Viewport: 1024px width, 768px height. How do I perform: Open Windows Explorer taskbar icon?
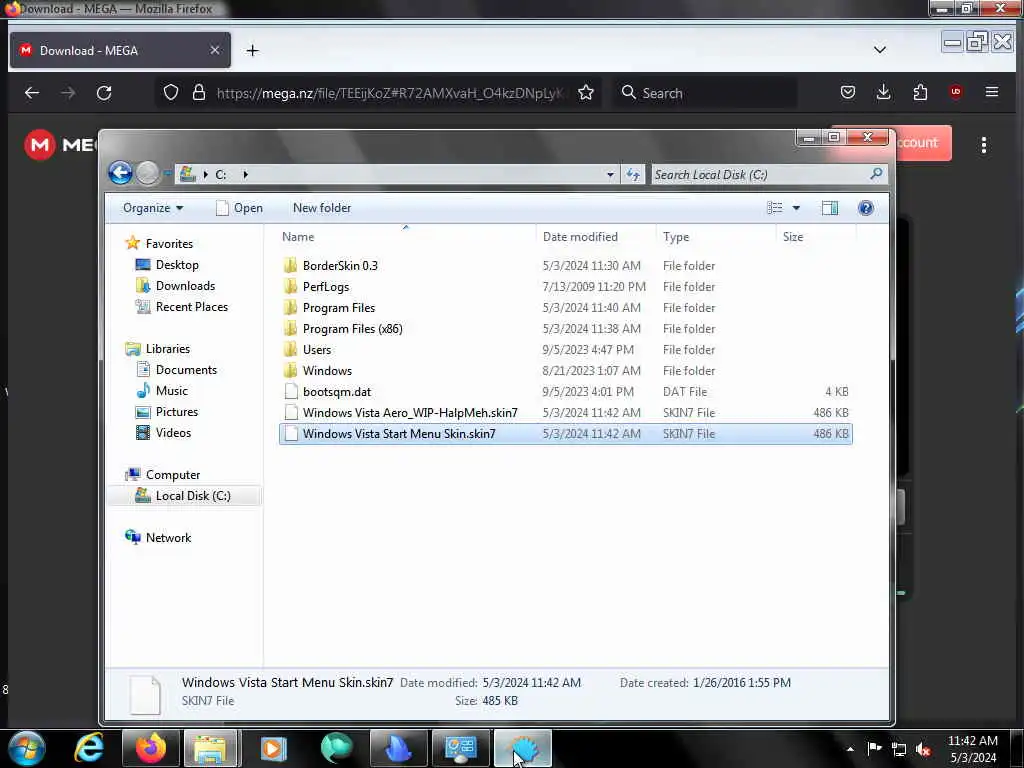point(210,748)
